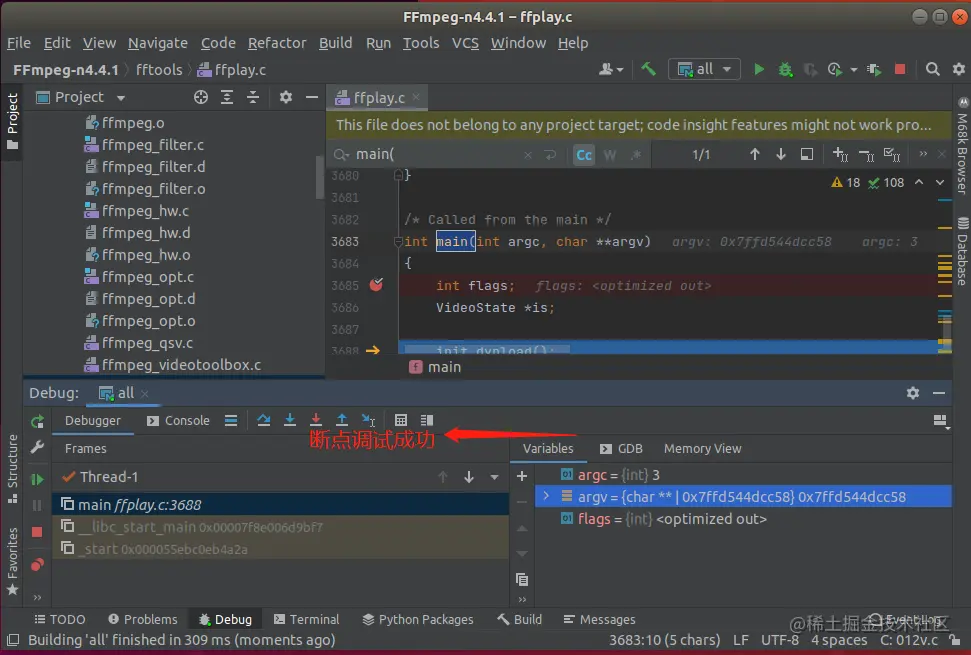This screenshot has height=655, width=971.
Task: Open IDE settings gear in top toolbar
Action: point(959,69)
